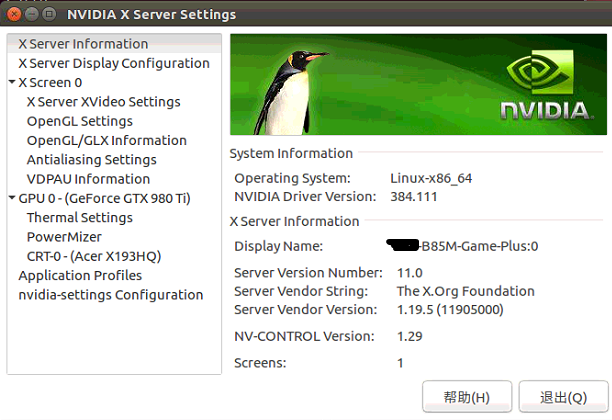Image resolution: width=612 pixels, height=420 pixels.
Task: Select CRT-0 - (Acer X193HQ) display
Action: [94, 256]
